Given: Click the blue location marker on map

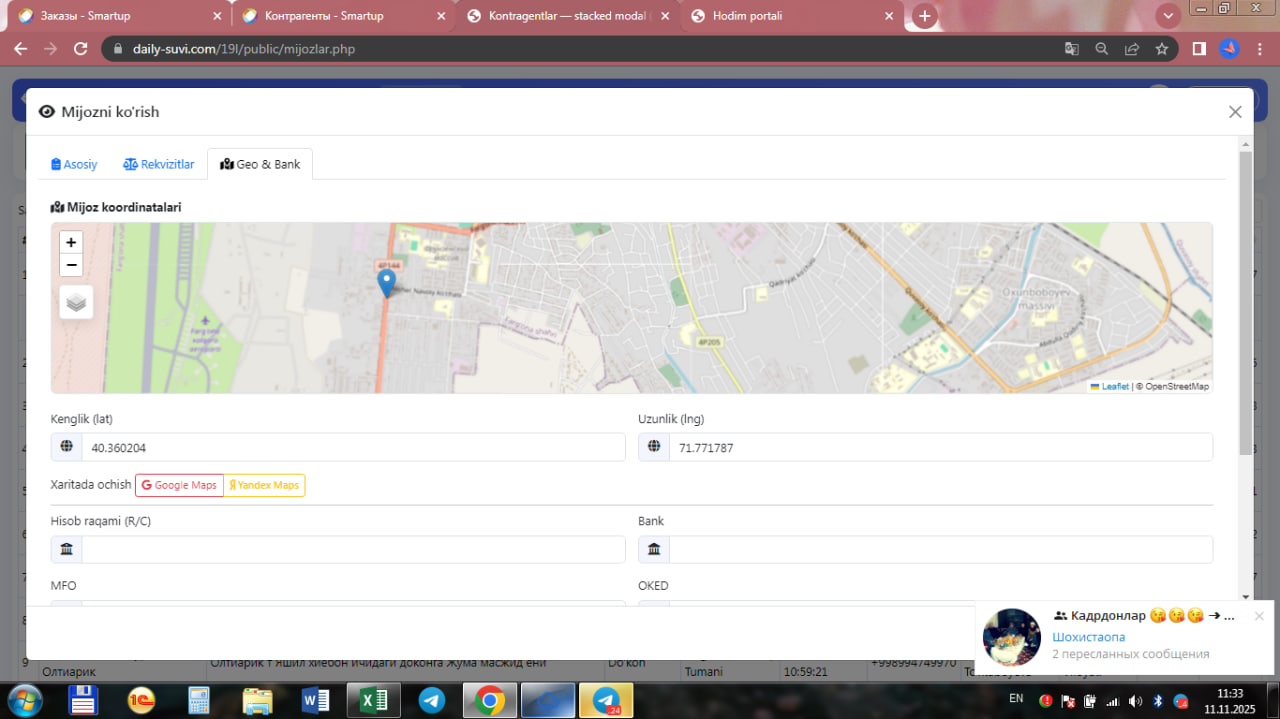Looking at the screenshot, I should tap(386, 282).
